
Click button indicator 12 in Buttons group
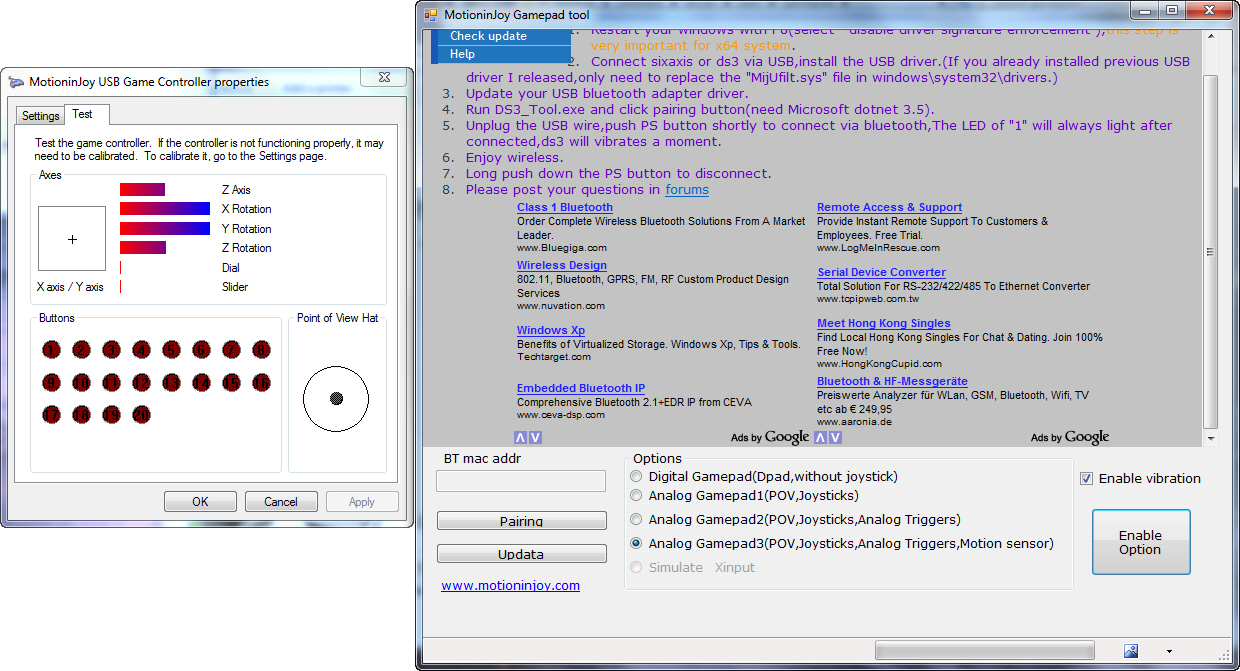(141, 382)
